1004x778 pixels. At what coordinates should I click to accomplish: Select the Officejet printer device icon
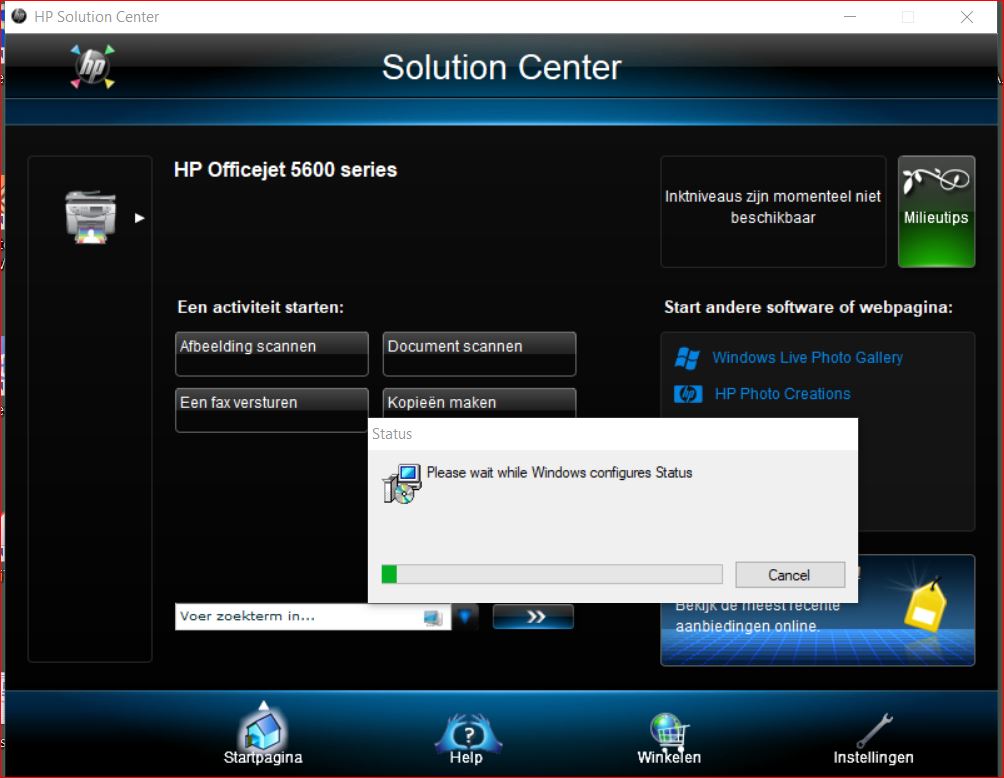tap(90, 216)
